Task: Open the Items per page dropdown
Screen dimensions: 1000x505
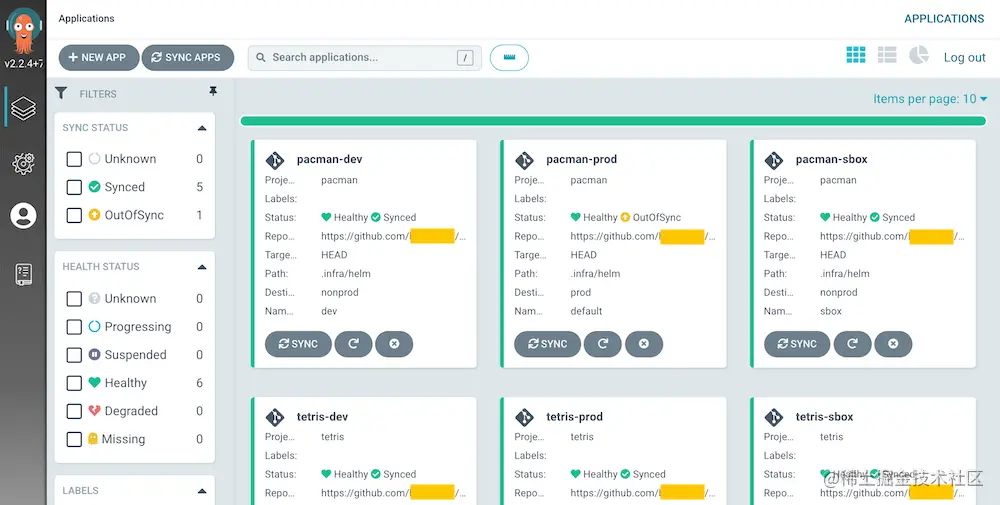Action: pos(930,99)
